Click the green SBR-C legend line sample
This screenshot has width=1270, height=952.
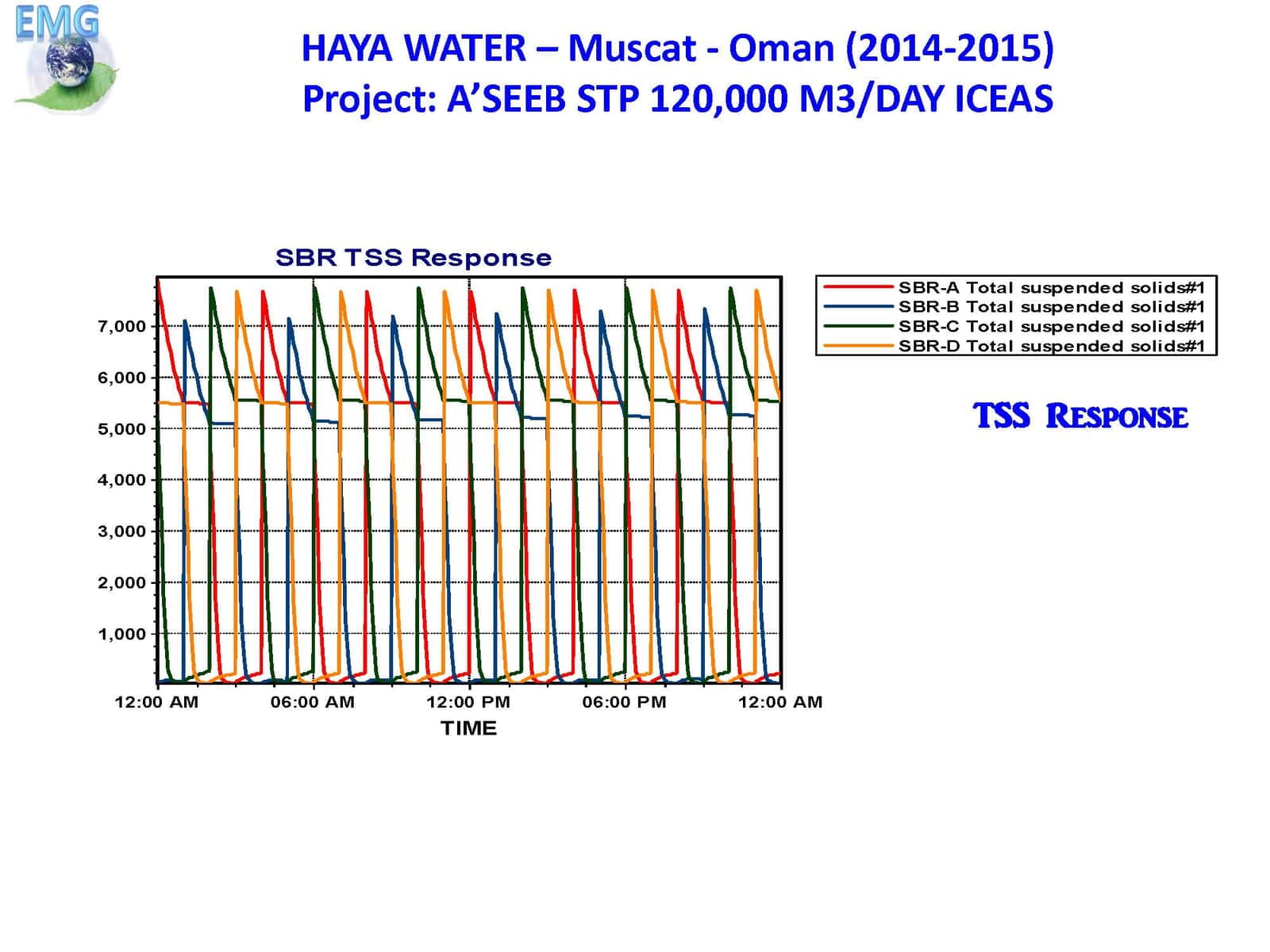tap(858, 326)
